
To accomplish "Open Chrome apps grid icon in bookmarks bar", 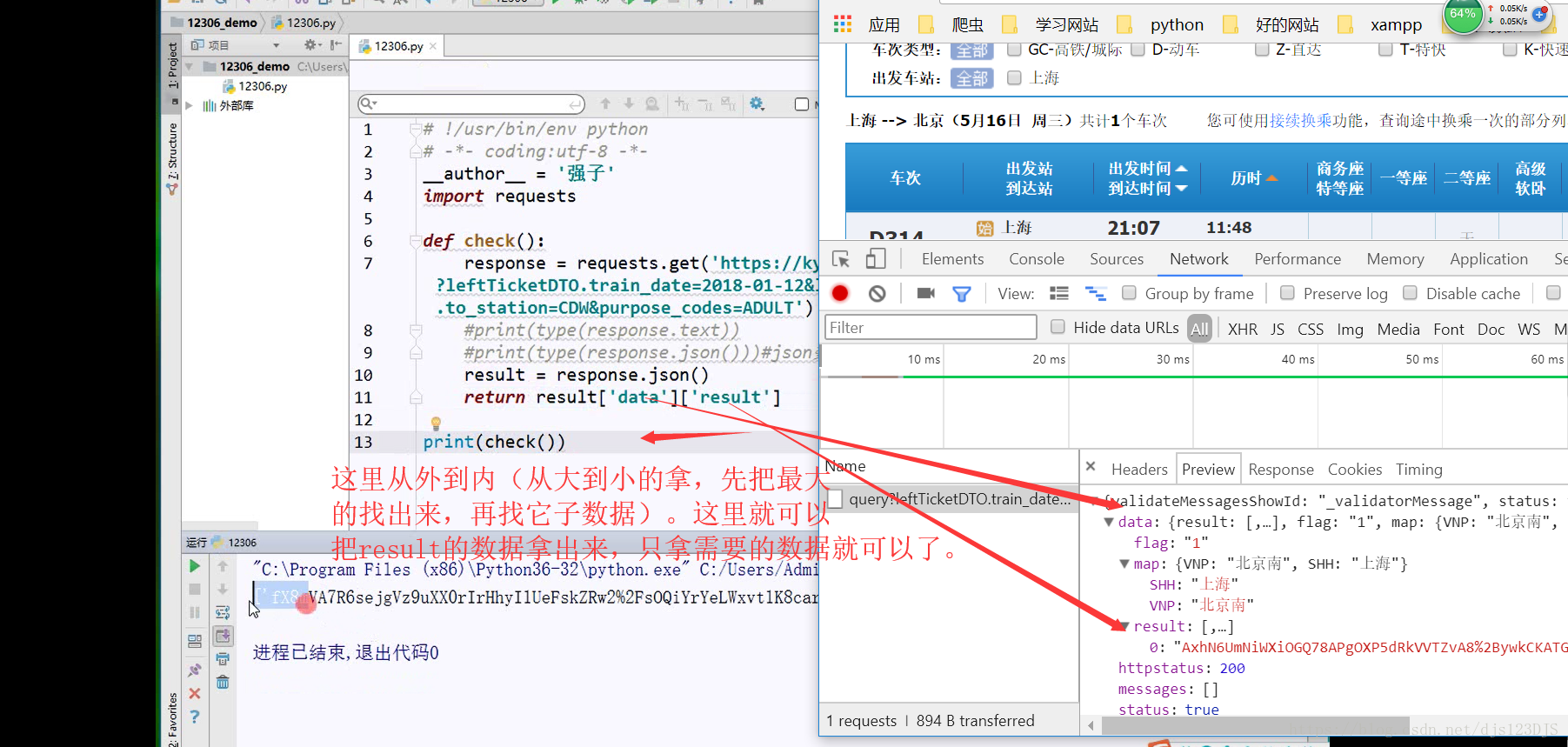I will pos(843,24).
